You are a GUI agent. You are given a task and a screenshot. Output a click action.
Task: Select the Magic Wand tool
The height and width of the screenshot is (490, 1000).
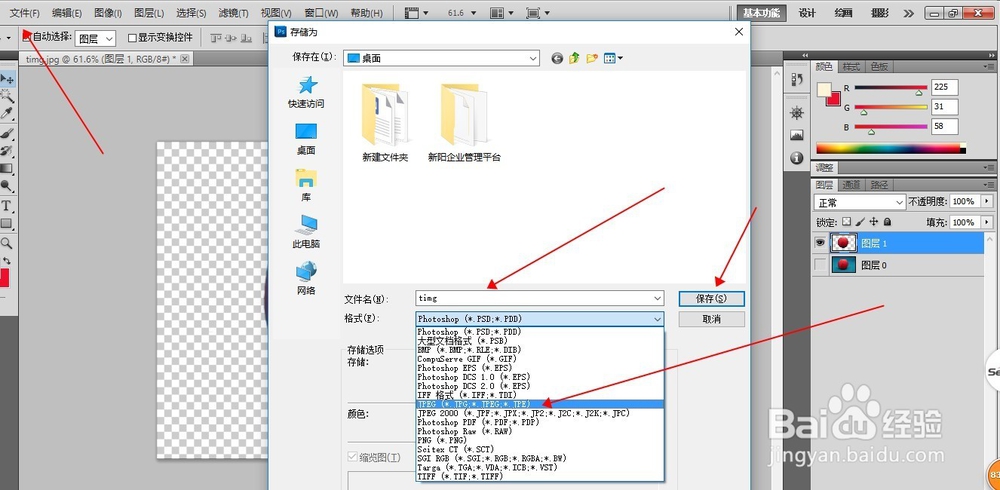point(7,96)
